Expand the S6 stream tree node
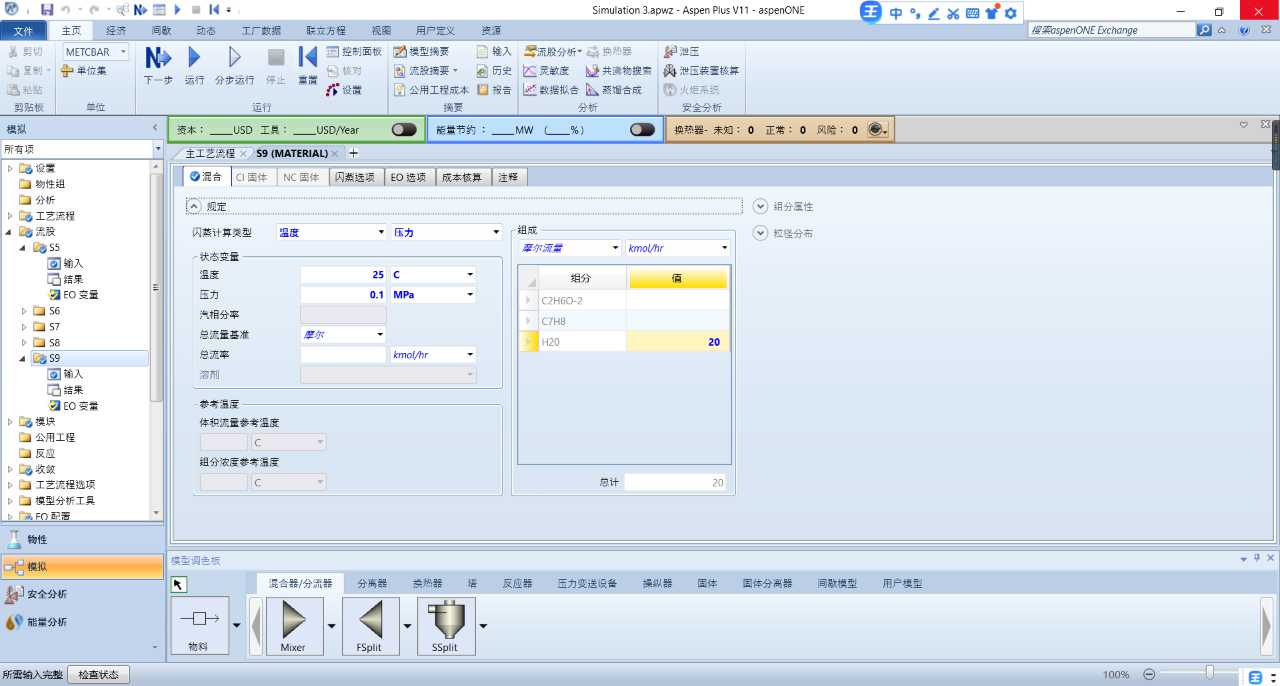The height and width of the screenshot is (686, 1280). [25, 311]
